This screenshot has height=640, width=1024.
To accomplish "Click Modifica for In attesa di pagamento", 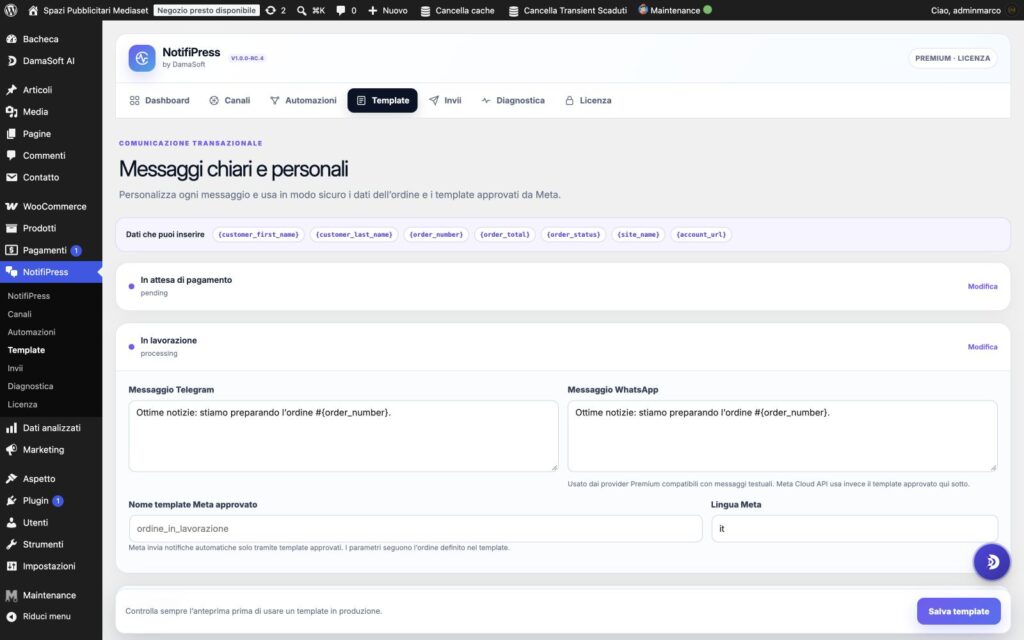I will [x=982, y=286].
